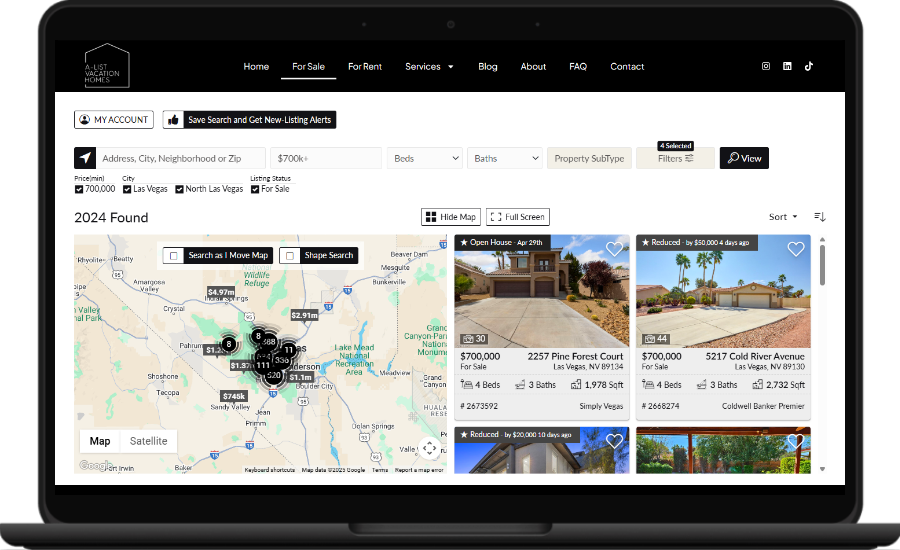This screenshot has width=900, height=550.
Task: Uncheck the North Las Vegas filter
Action: 180,189
